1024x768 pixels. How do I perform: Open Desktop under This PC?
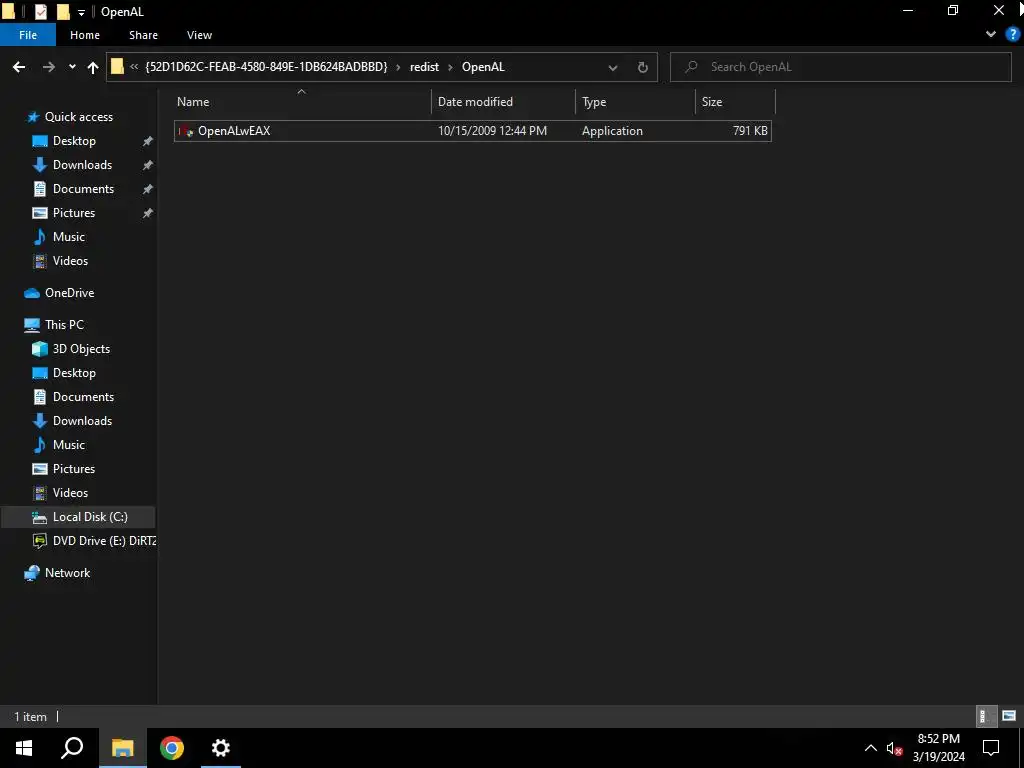[74, 373]
